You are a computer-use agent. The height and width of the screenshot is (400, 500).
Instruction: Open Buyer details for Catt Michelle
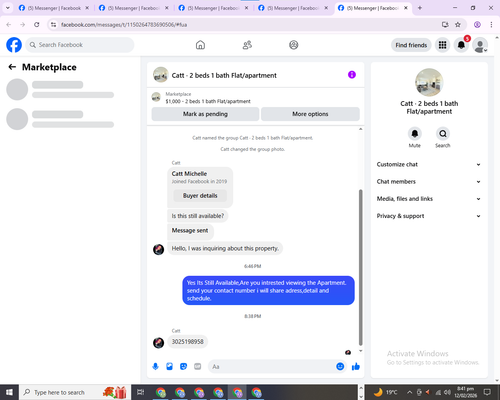pos(200,196)
